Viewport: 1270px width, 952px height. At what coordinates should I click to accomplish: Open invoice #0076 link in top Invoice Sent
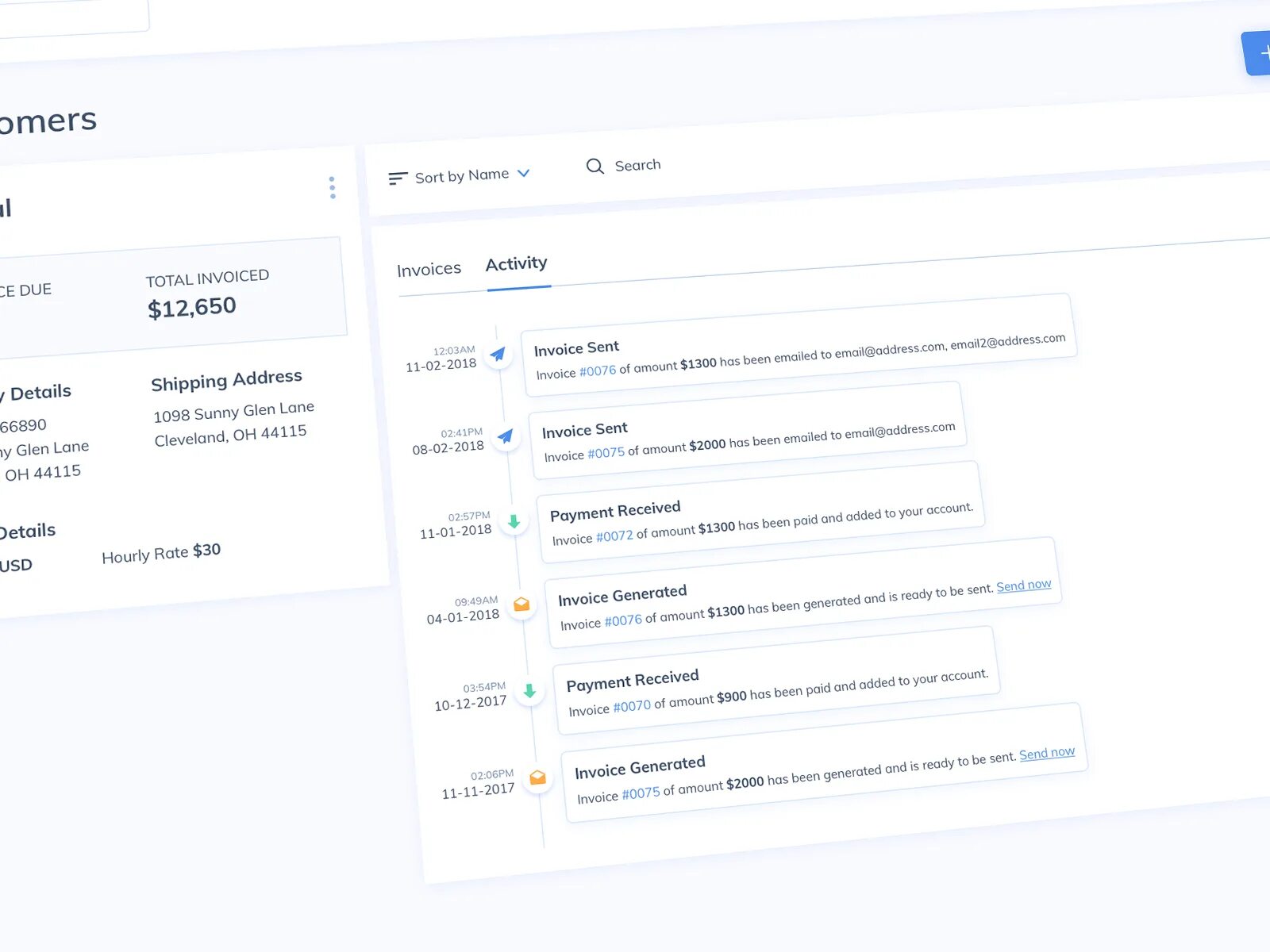click(598, 371)
